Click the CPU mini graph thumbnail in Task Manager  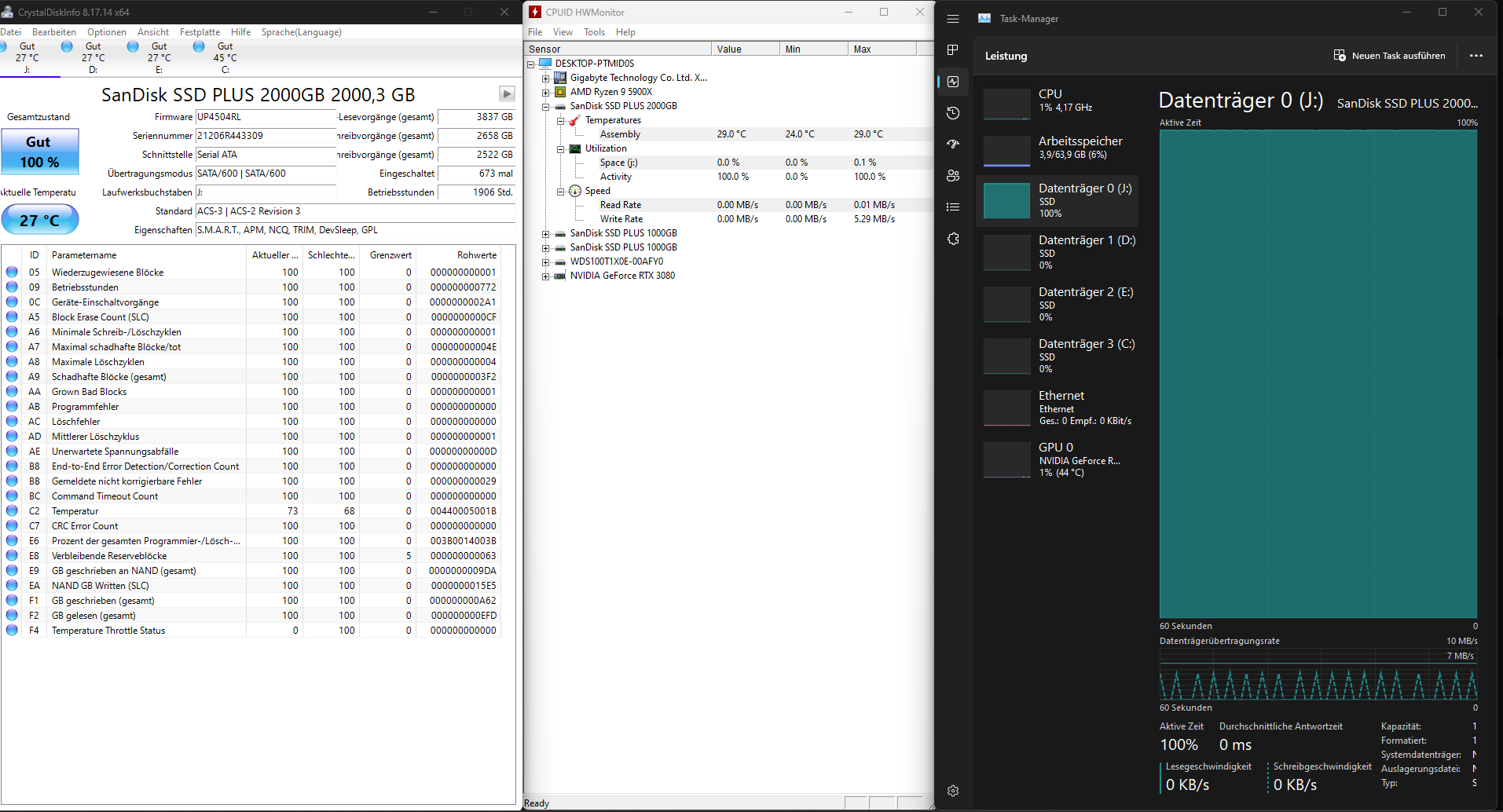1006,104
